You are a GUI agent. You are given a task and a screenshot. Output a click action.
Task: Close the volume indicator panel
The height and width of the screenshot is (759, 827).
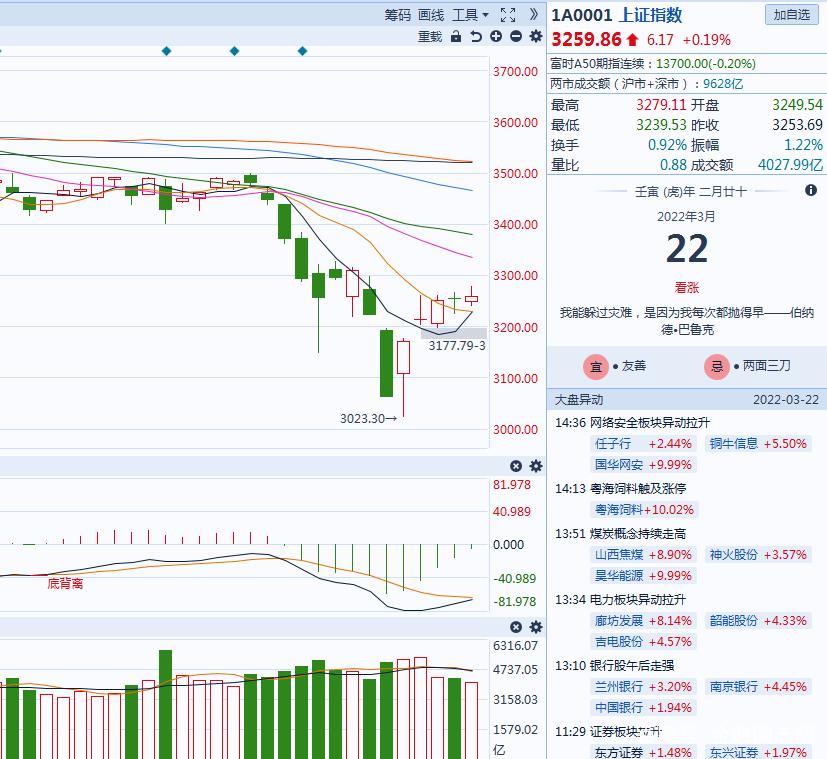pos(516,627)
